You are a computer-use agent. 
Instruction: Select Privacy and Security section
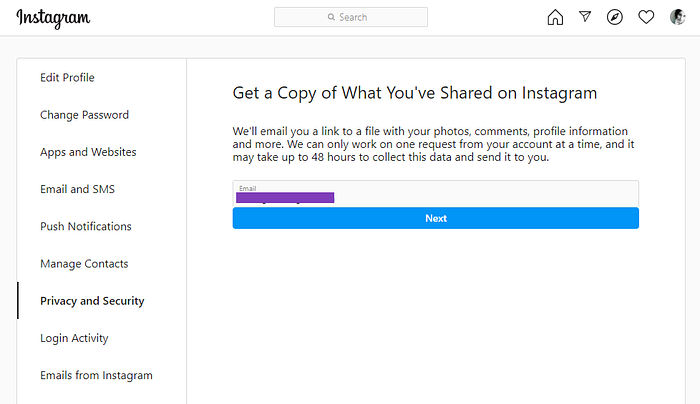pyautogui.click(x=92, y=301)
